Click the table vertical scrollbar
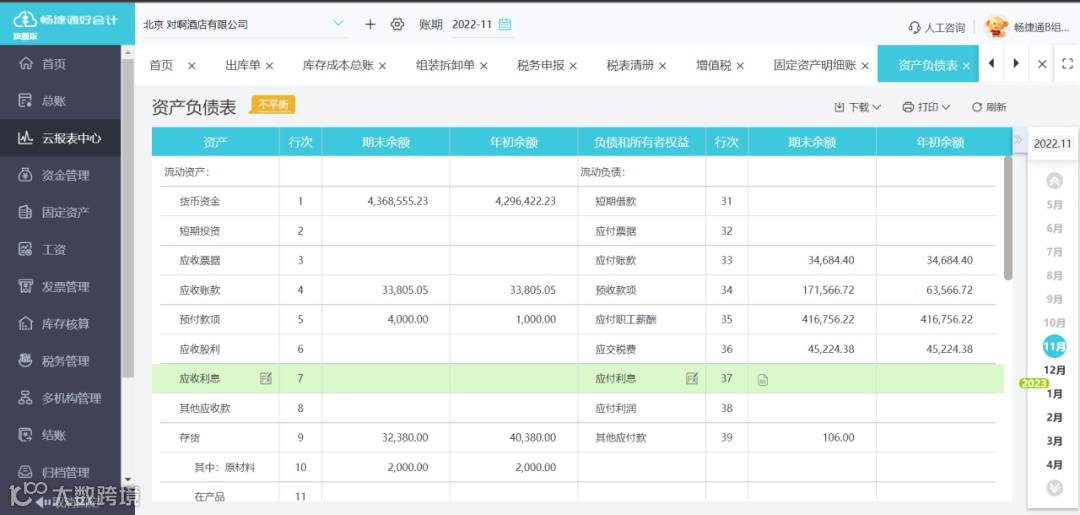 1008,218
